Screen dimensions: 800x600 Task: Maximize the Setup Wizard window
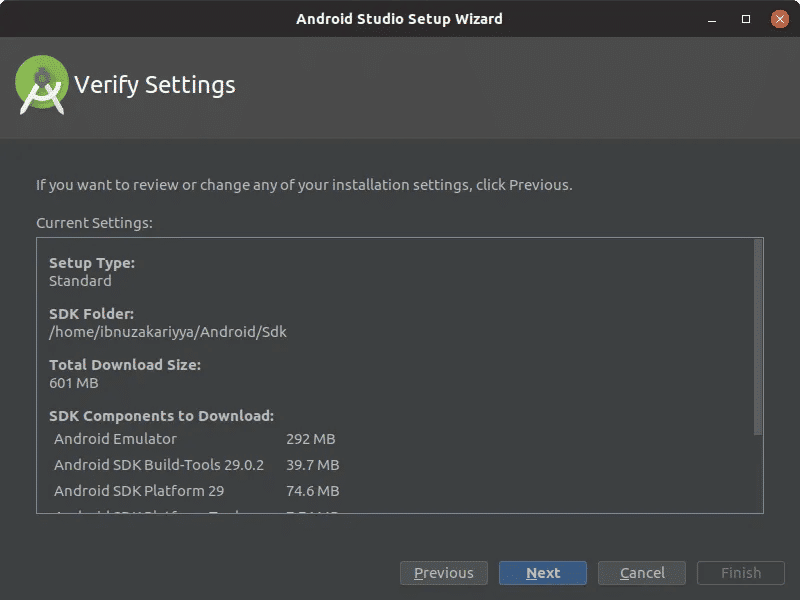point(746,19)
